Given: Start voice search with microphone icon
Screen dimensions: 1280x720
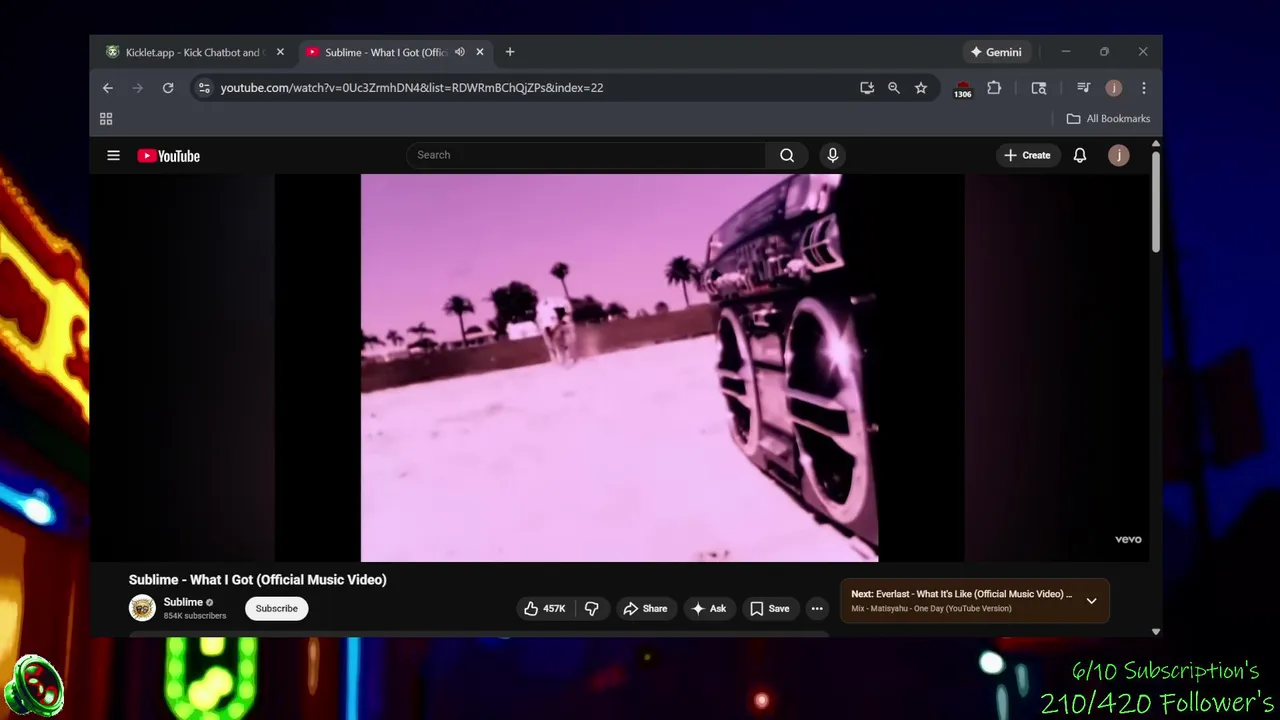Looking at the screenshot, I should 832,155.
